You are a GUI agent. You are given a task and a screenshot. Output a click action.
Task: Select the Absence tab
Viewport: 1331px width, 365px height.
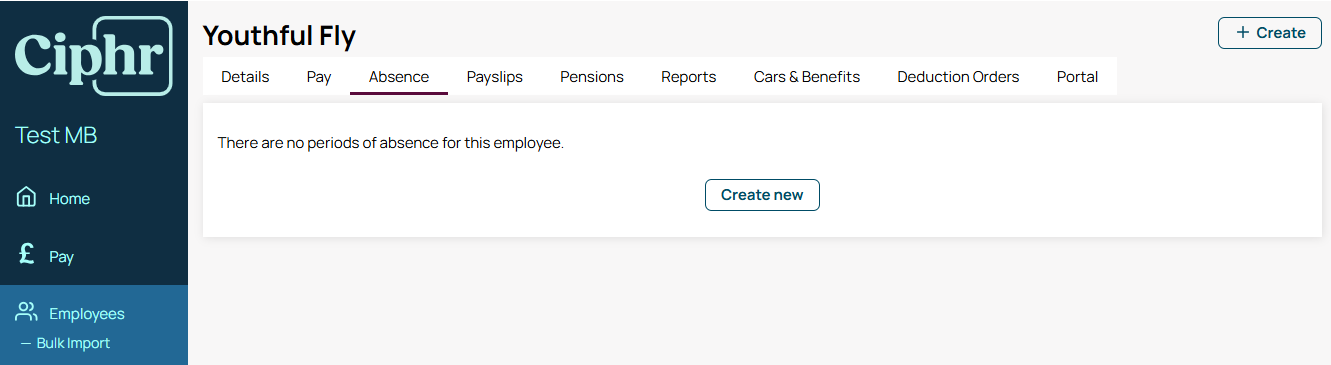tap(399, 77)
